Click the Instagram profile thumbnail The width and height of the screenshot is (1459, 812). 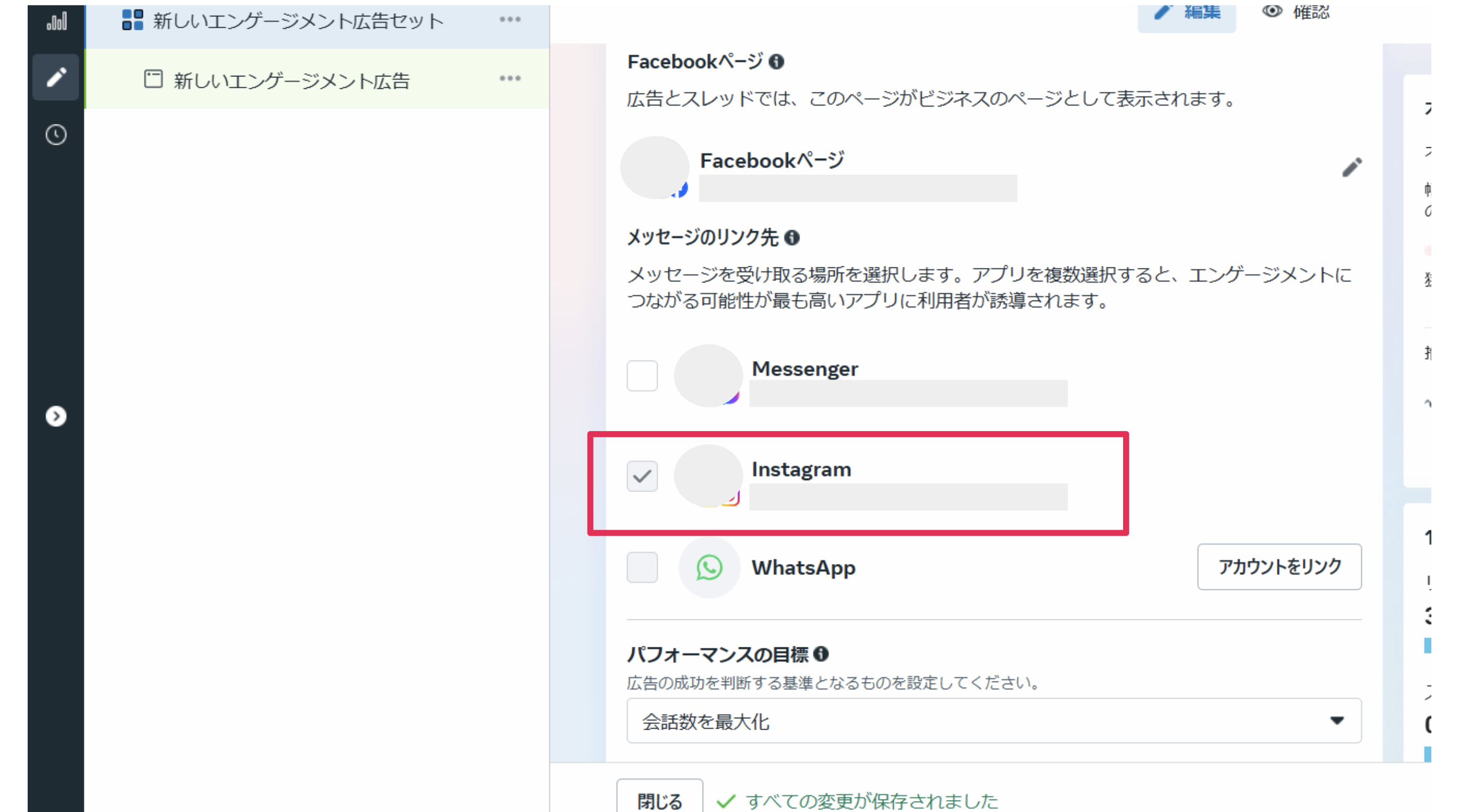pos(708,476)
